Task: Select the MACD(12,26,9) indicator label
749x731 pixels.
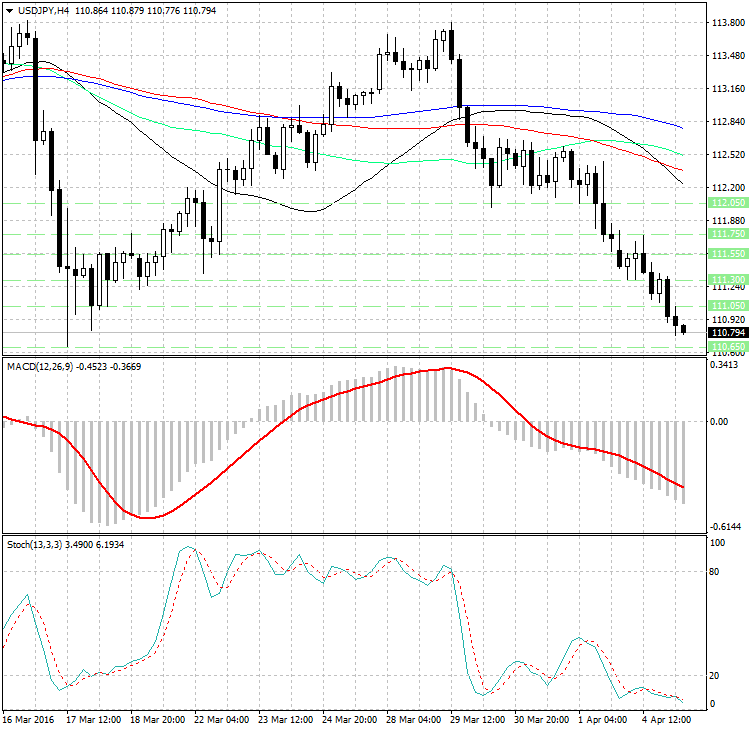Action: (x=40, y=366)
